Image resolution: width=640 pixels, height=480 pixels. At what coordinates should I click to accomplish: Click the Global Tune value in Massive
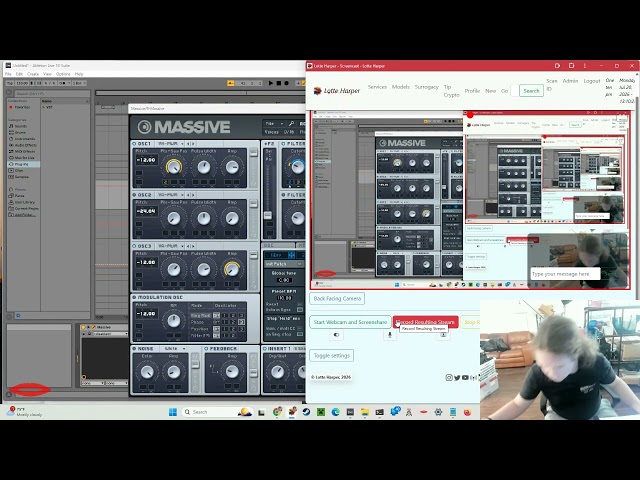point(284,280)
